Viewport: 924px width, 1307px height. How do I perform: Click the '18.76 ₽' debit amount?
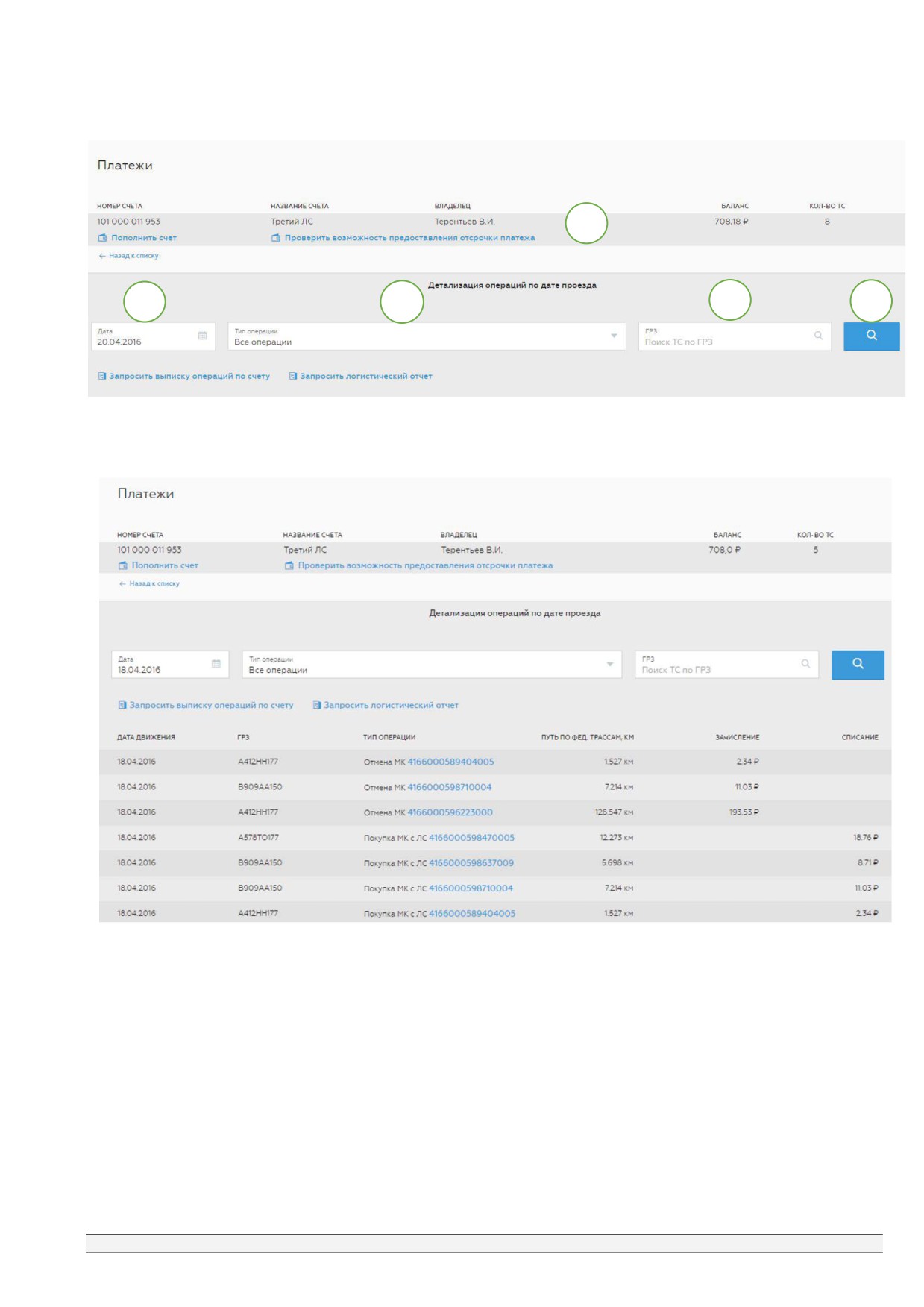866,838
